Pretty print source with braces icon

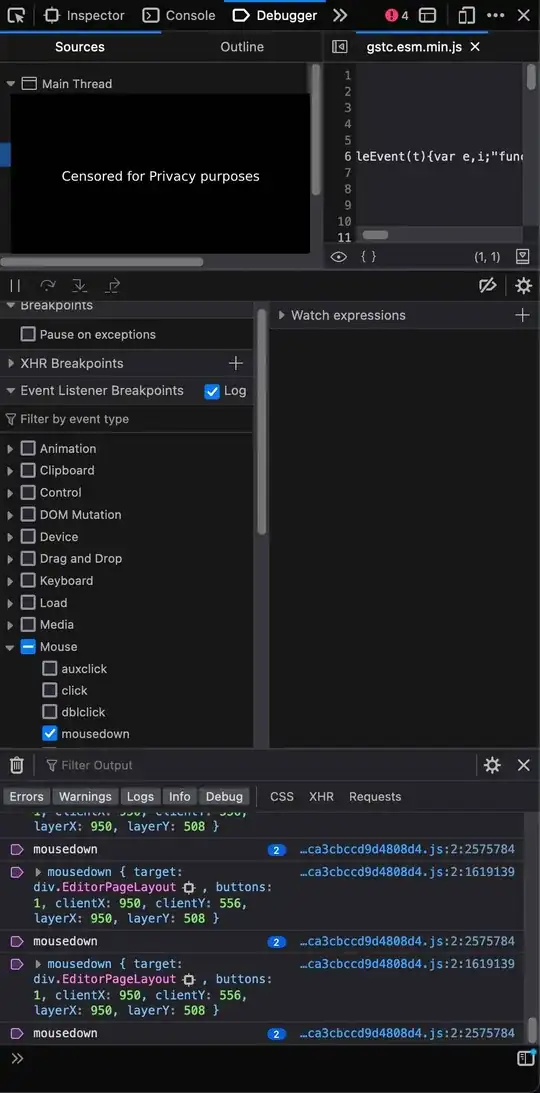(369, 257)
